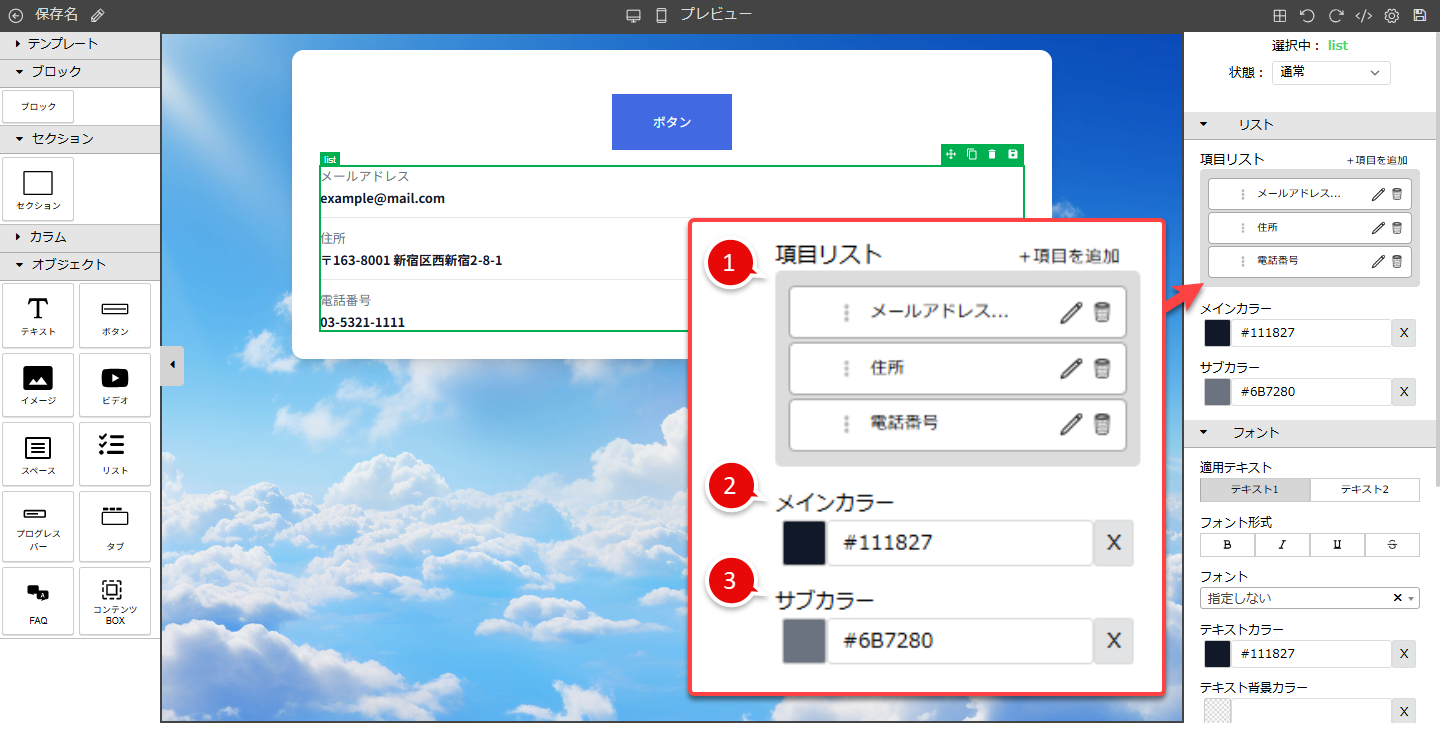1440x731 pixels.
Task: Select the テキスト1 tab
Action: coord(1254,490)
